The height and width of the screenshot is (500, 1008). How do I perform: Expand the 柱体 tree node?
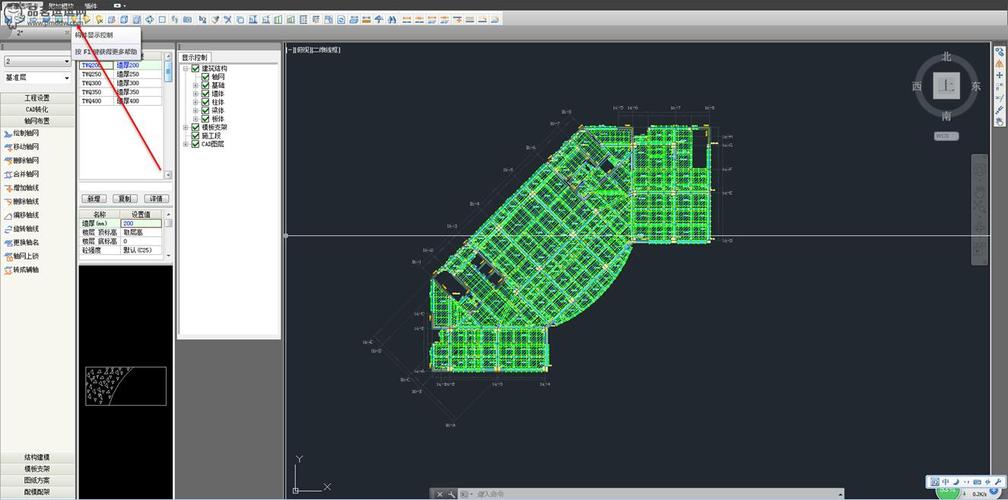pyautogui.click(x=195, y=102)
